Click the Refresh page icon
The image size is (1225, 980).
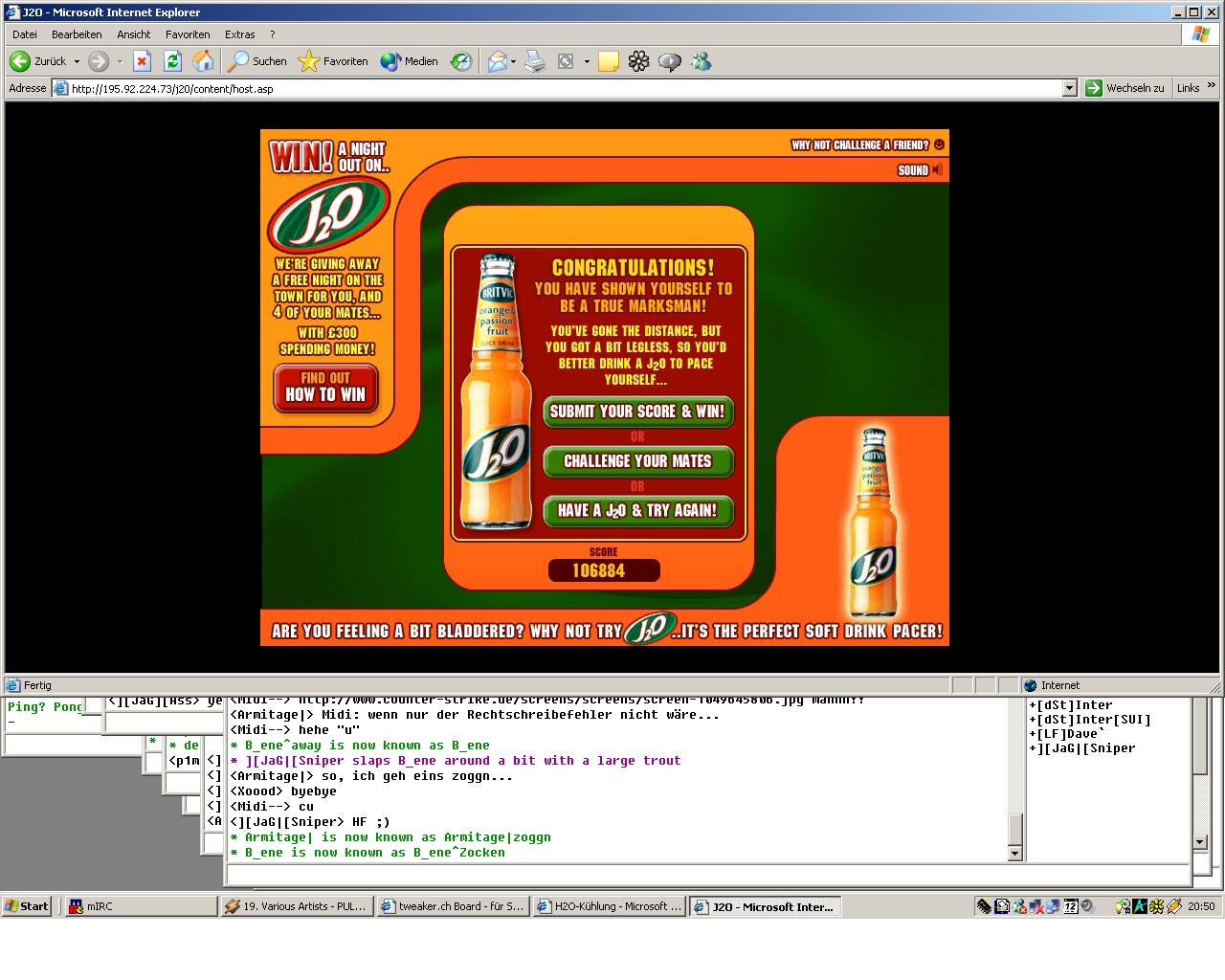pyautogui.click(x=172, y=61)
